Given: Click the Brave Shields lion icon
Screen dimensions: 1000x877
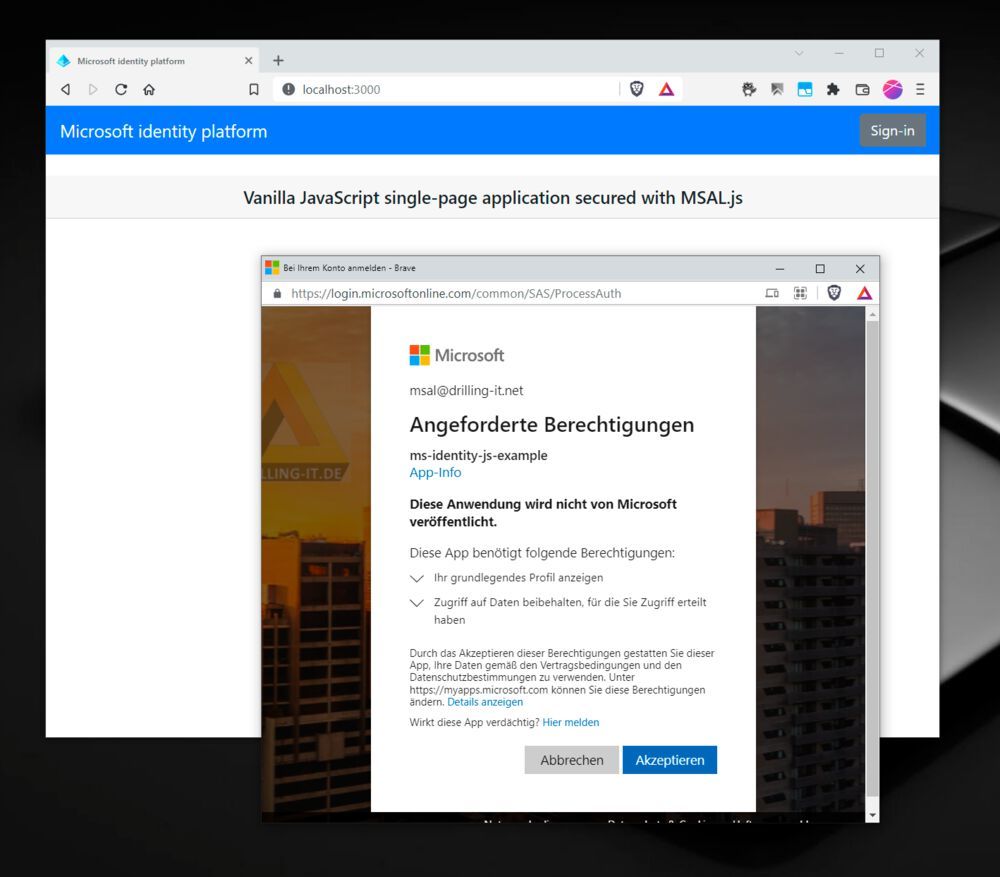Looking at the screenshot, I should 637,89.
